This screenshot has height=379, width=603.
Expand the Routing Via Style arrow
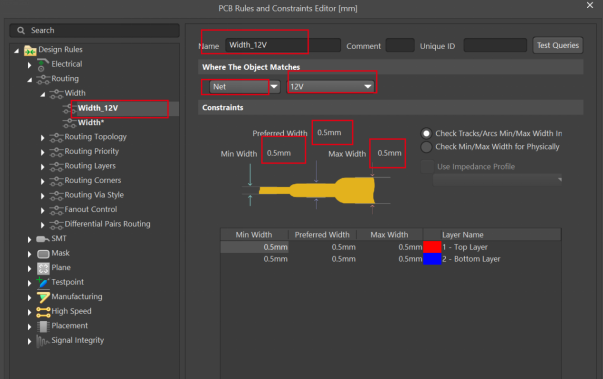point(43,196)
